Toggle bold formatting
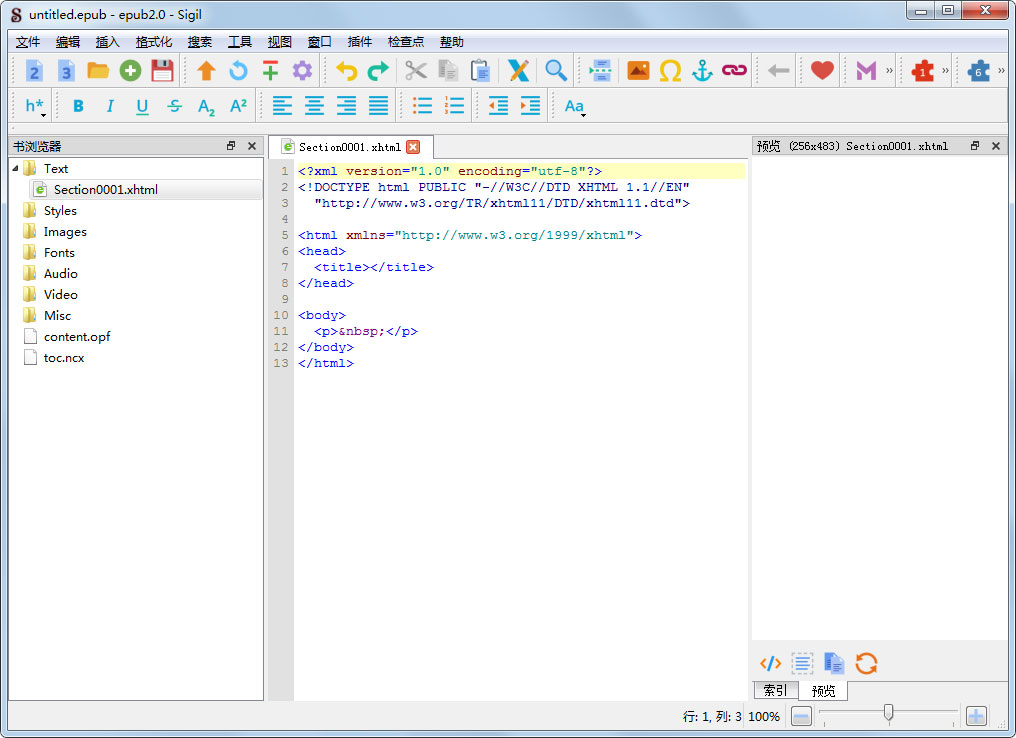The height and width of the screenshot is (738, 1016). [78, 106]
